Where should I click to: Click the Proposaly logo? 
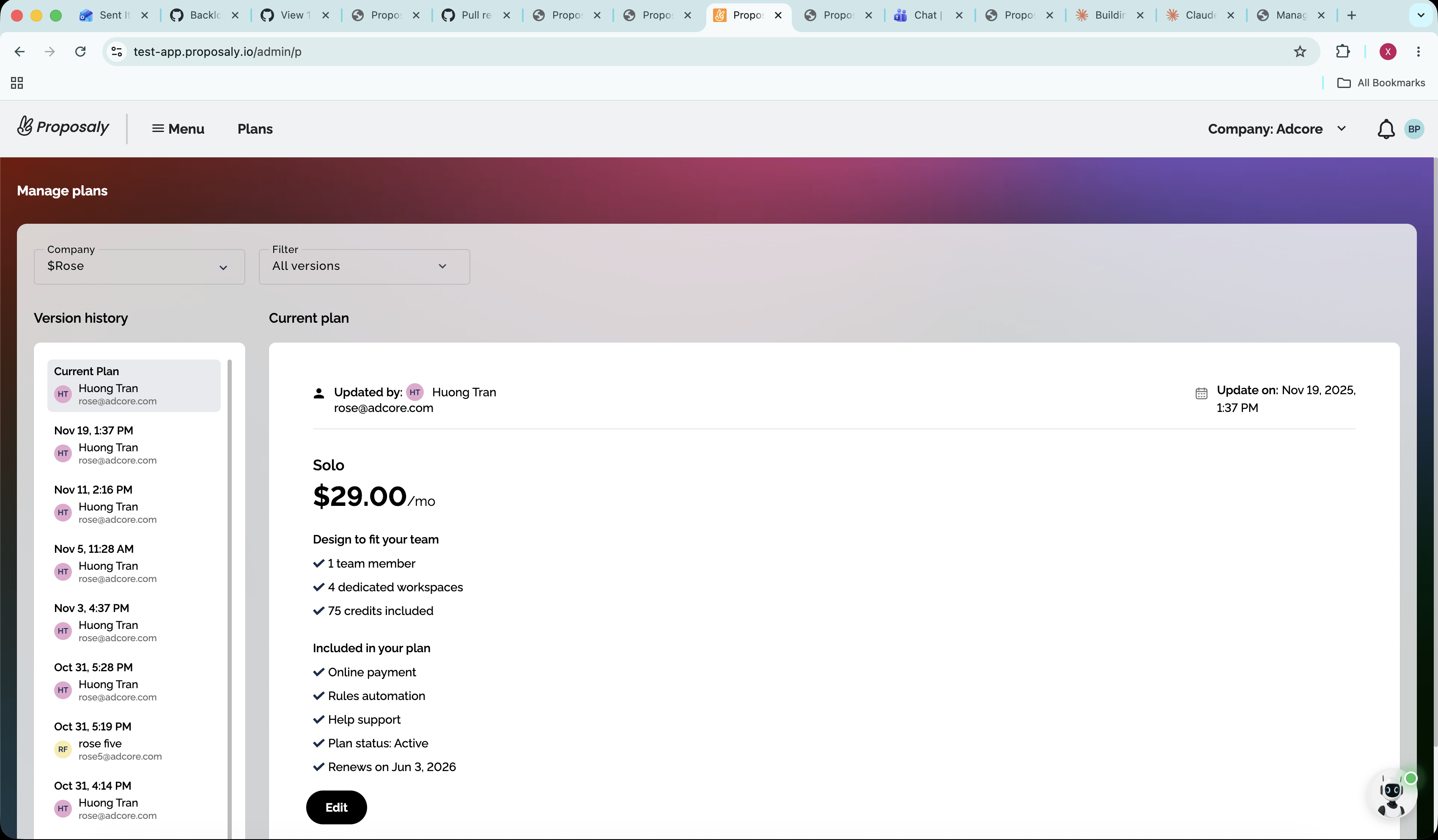(x=63, y=127)
